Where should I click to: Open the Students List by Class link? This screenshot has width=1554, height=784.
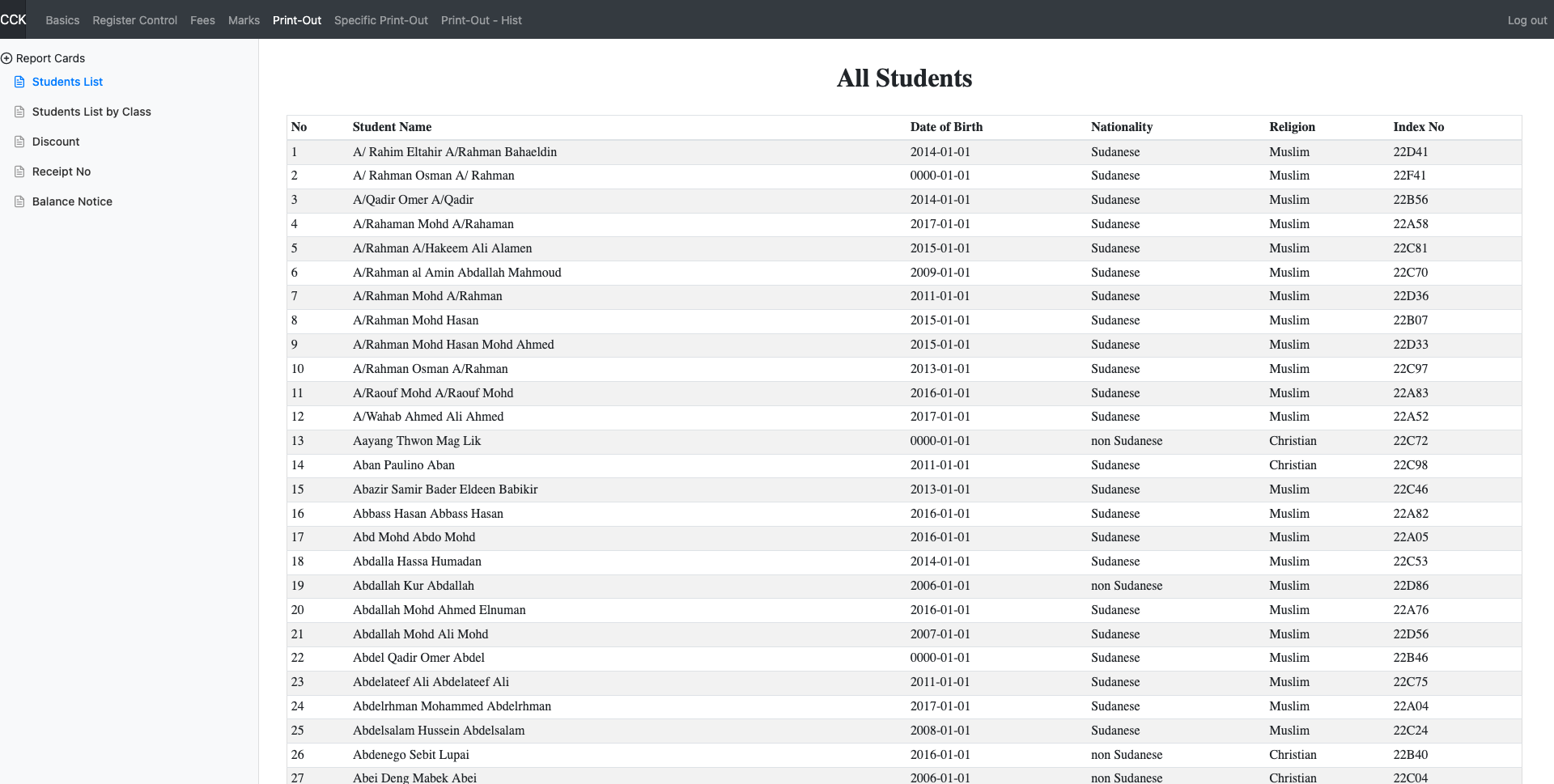point(91,112)
